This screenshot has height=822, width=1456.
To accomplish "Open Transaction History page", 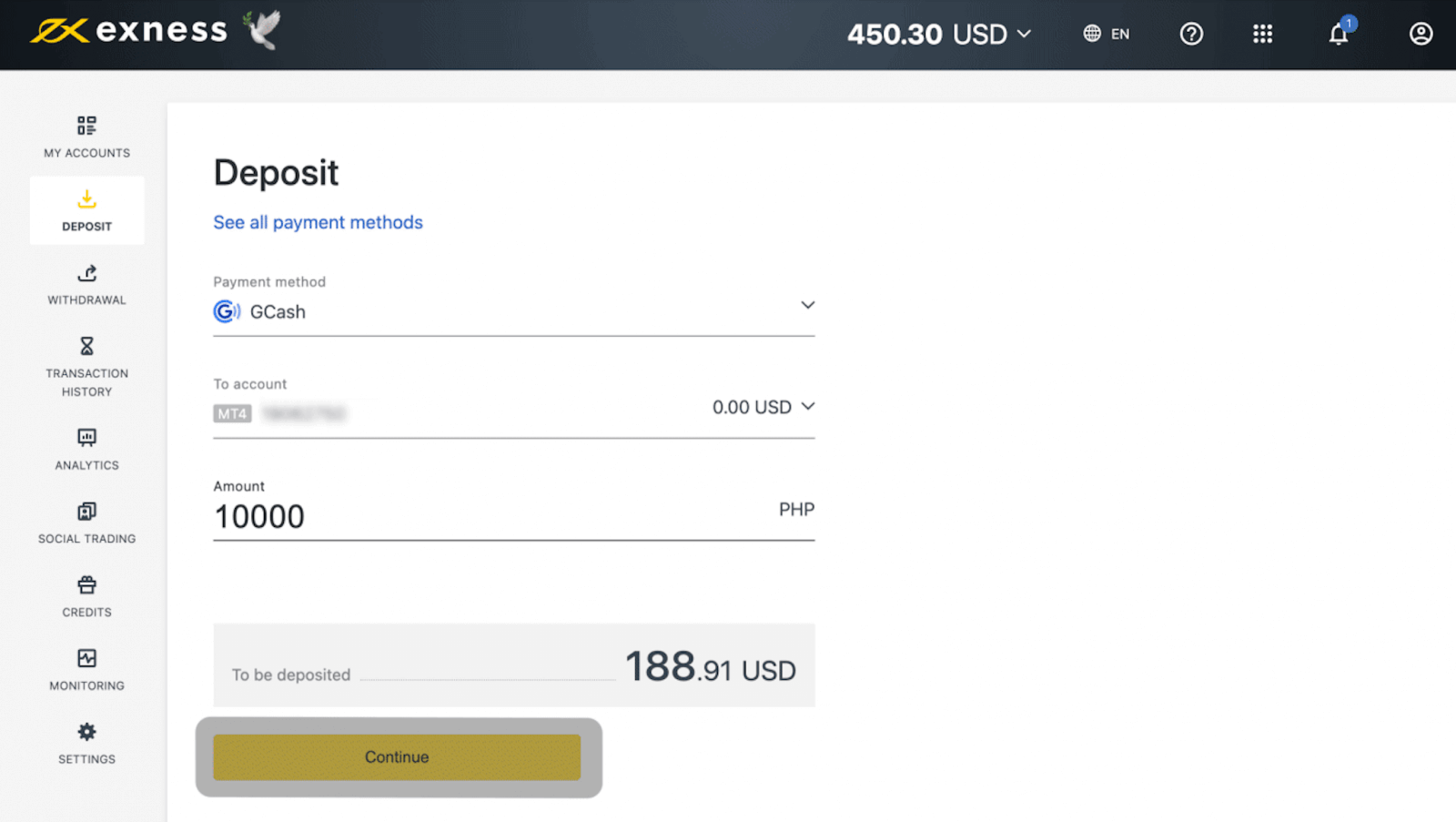I will point(86,366).
